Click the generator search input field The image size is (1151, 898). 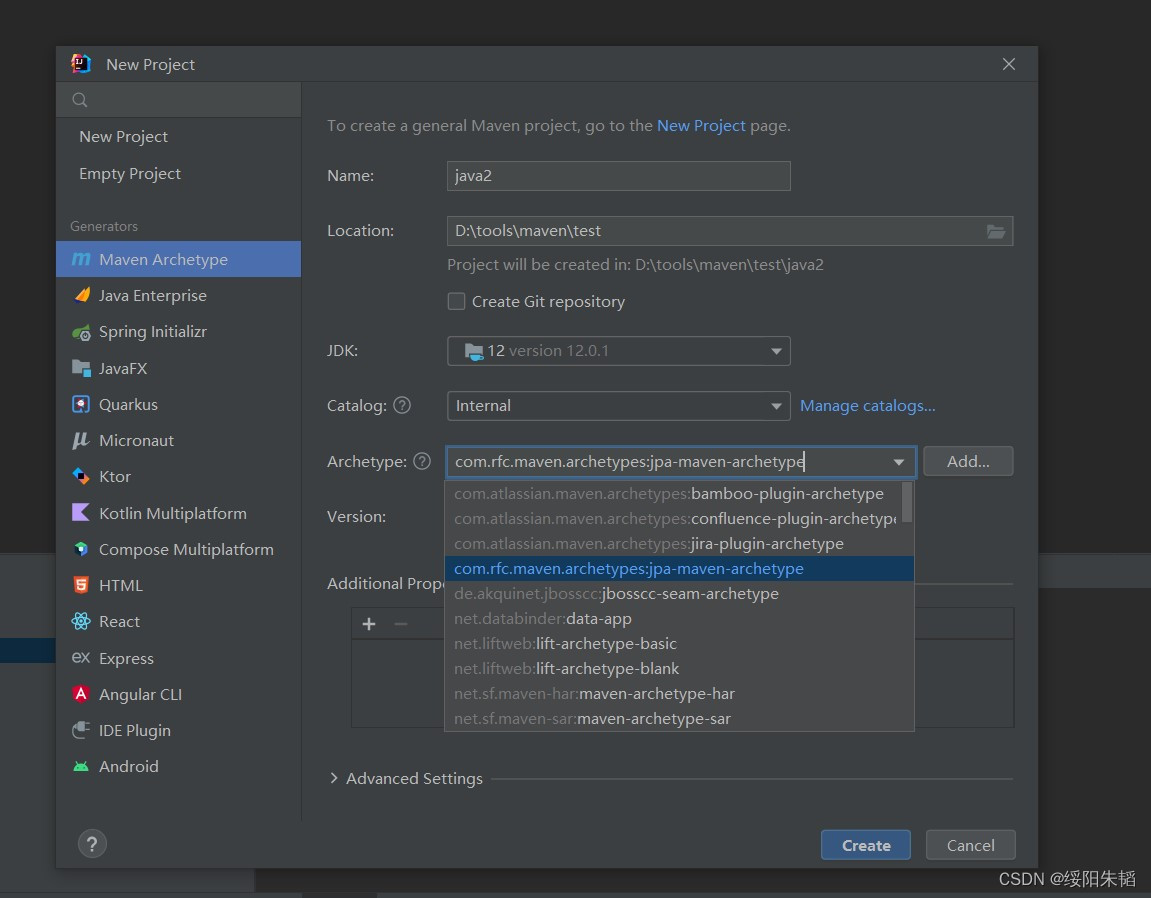pos(178,100)
